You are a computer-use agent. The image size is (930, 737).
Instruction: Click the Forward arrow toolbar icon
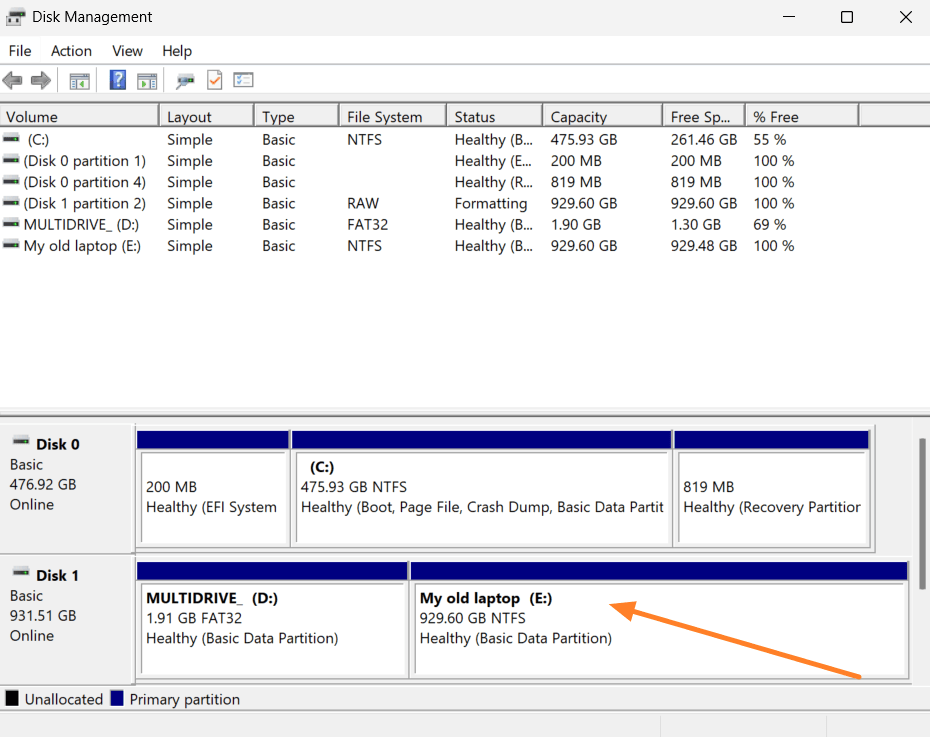coord(41,80)
